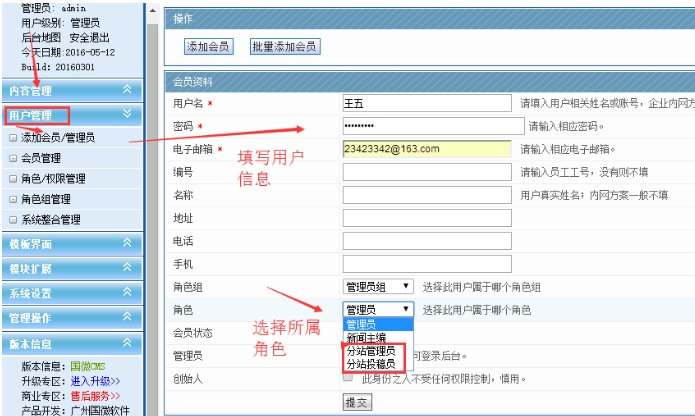Pick 新闻主编 in the role dropdown list
The width and height of the screenshot is (695, 416).
tap(366, 338)
